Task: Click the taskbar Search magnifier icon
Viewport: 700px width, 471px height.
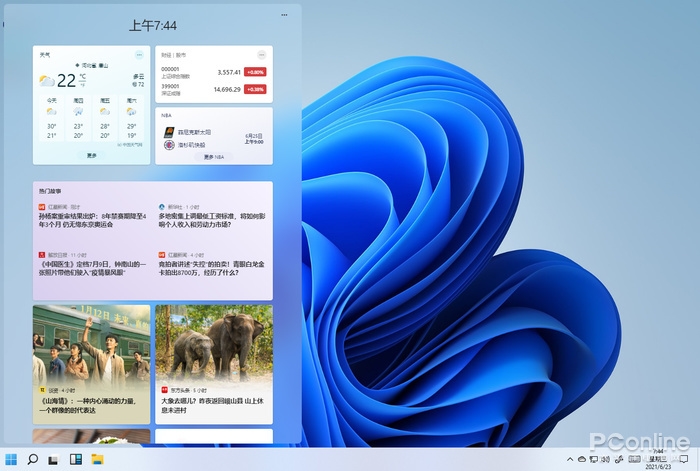Action: click(32, 459)
